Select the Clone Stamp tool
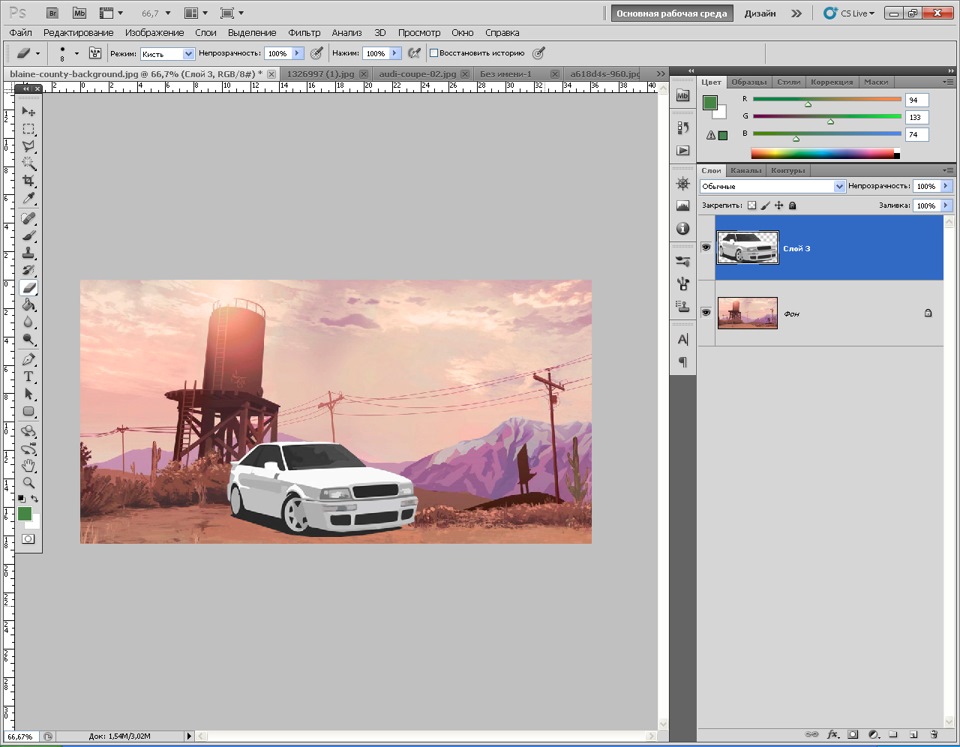960x747 pixels. click(28, 253)
